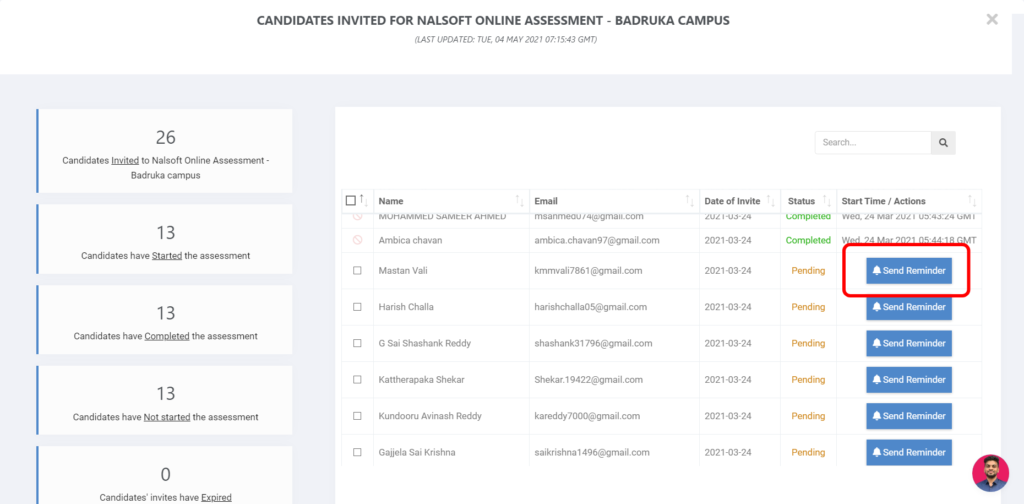
Task: Click Pending status for Mastan Vali
Action: (x=808, y=270)
